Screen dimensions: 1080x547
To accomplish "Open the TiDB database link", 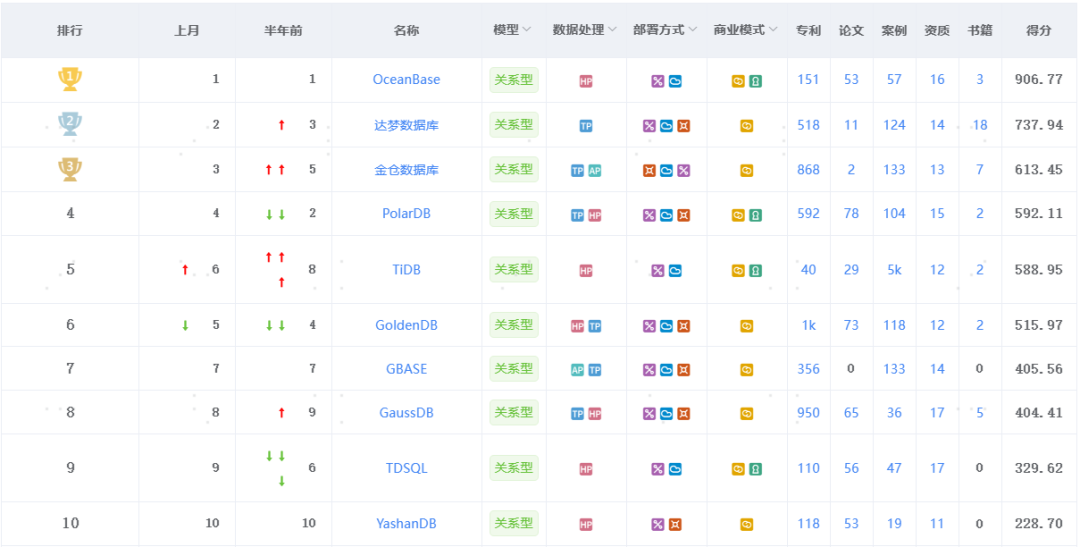I will click(406, 269).
